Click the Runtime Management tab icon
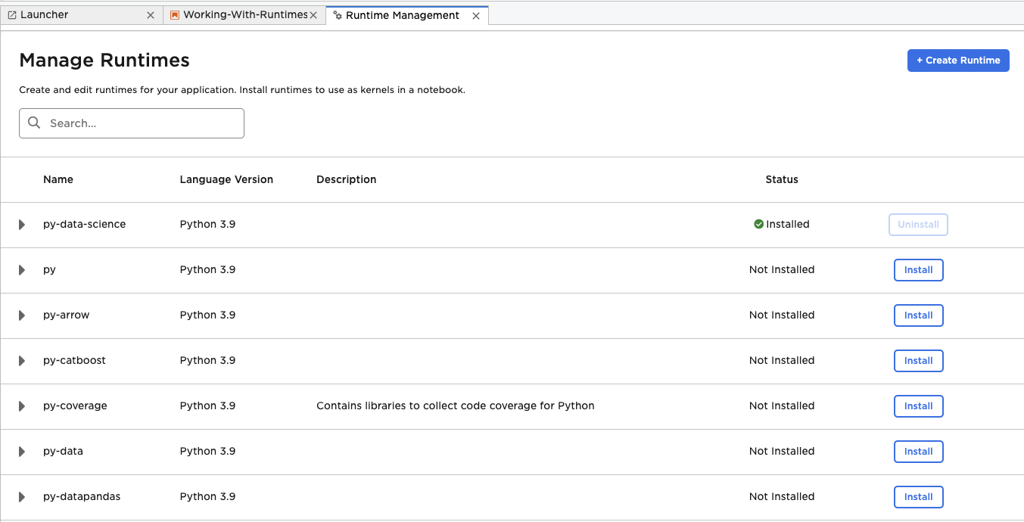This screenshot has width=1024, height=522. [337, 16]
